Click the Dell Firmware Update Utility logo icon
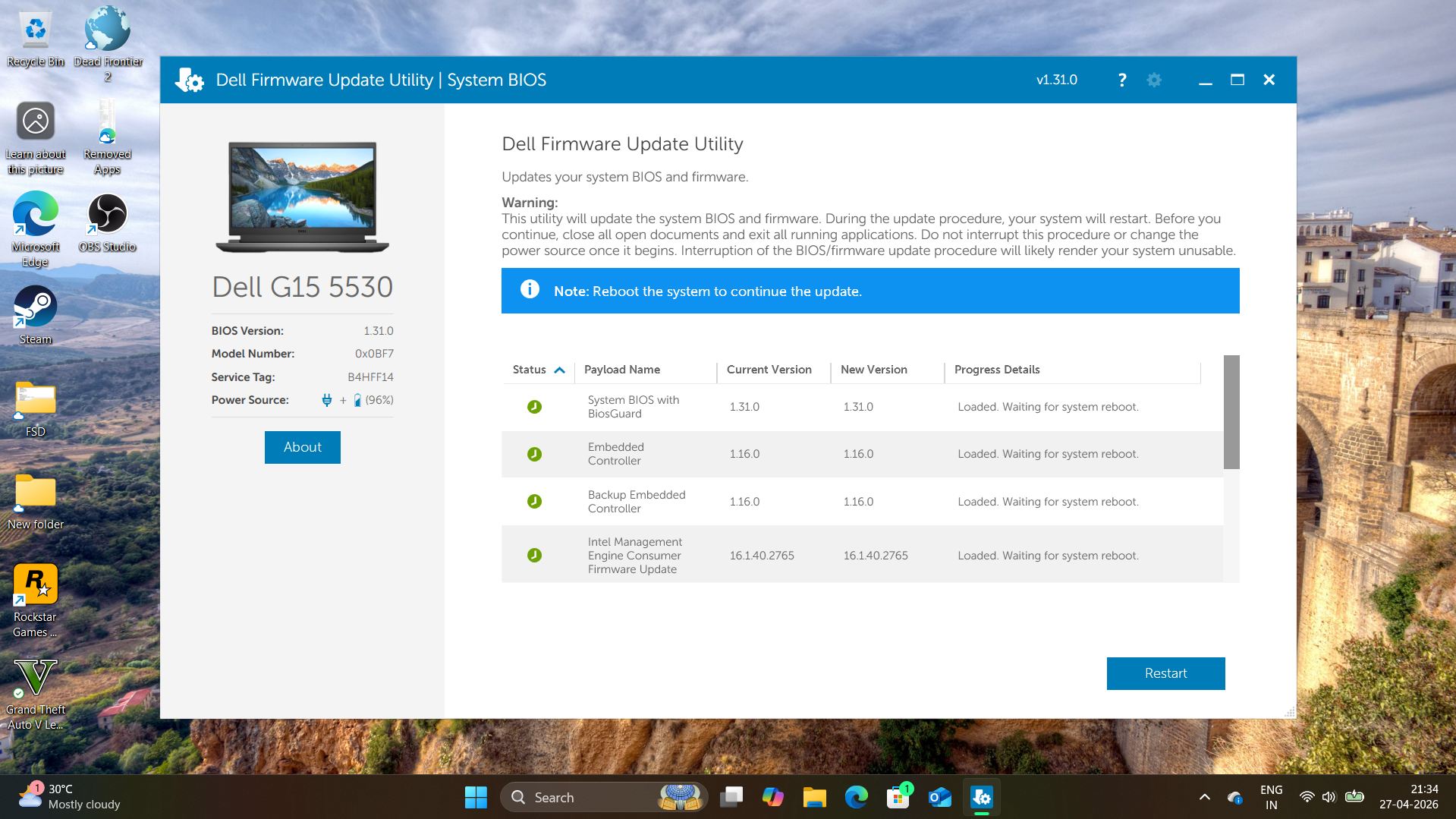This screenshot has width=1456, height=819. (x=189, y=80)
